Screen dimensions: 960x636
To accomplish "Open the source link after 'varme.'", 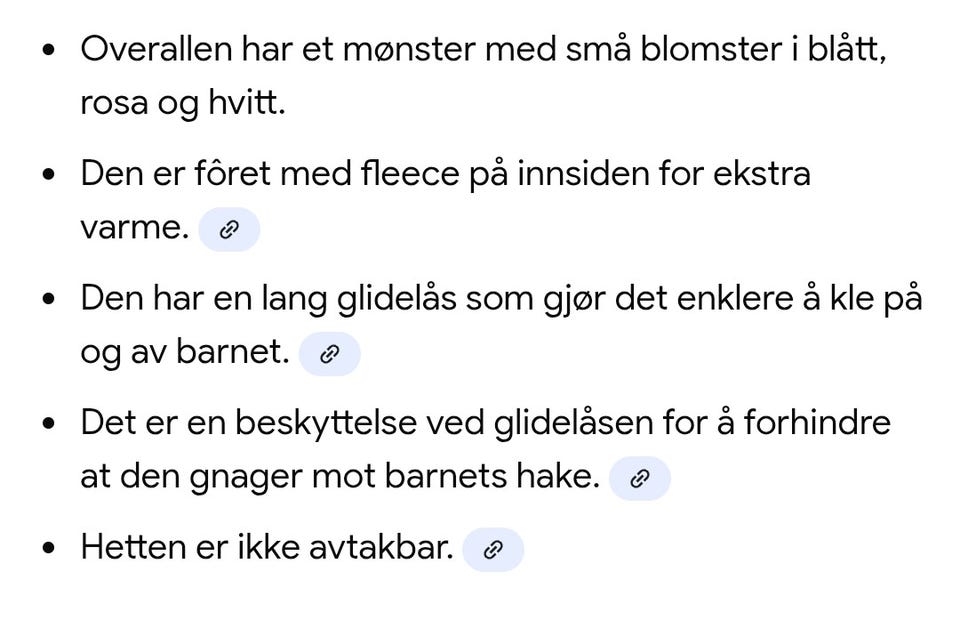I will [229, 230].
